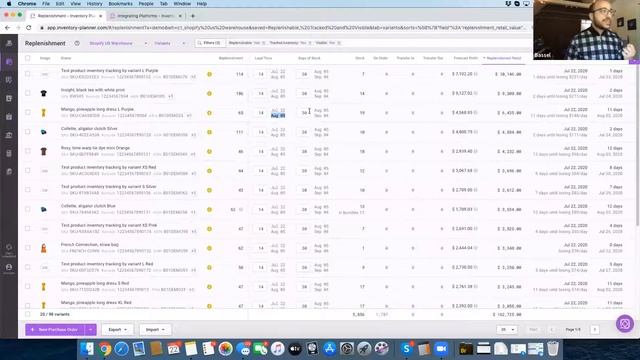Launch Google Chrome from the dock
Screen dimensions: 640x360
tap(104, 349)
